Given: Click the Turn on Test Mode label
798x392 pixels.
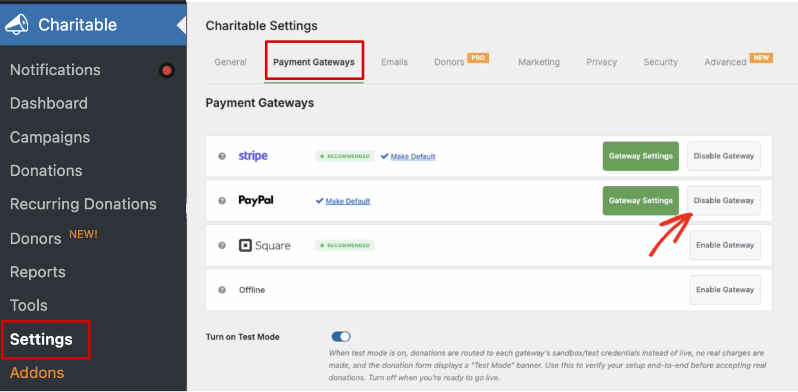Looking at the screenshot, I should (243, 337).
